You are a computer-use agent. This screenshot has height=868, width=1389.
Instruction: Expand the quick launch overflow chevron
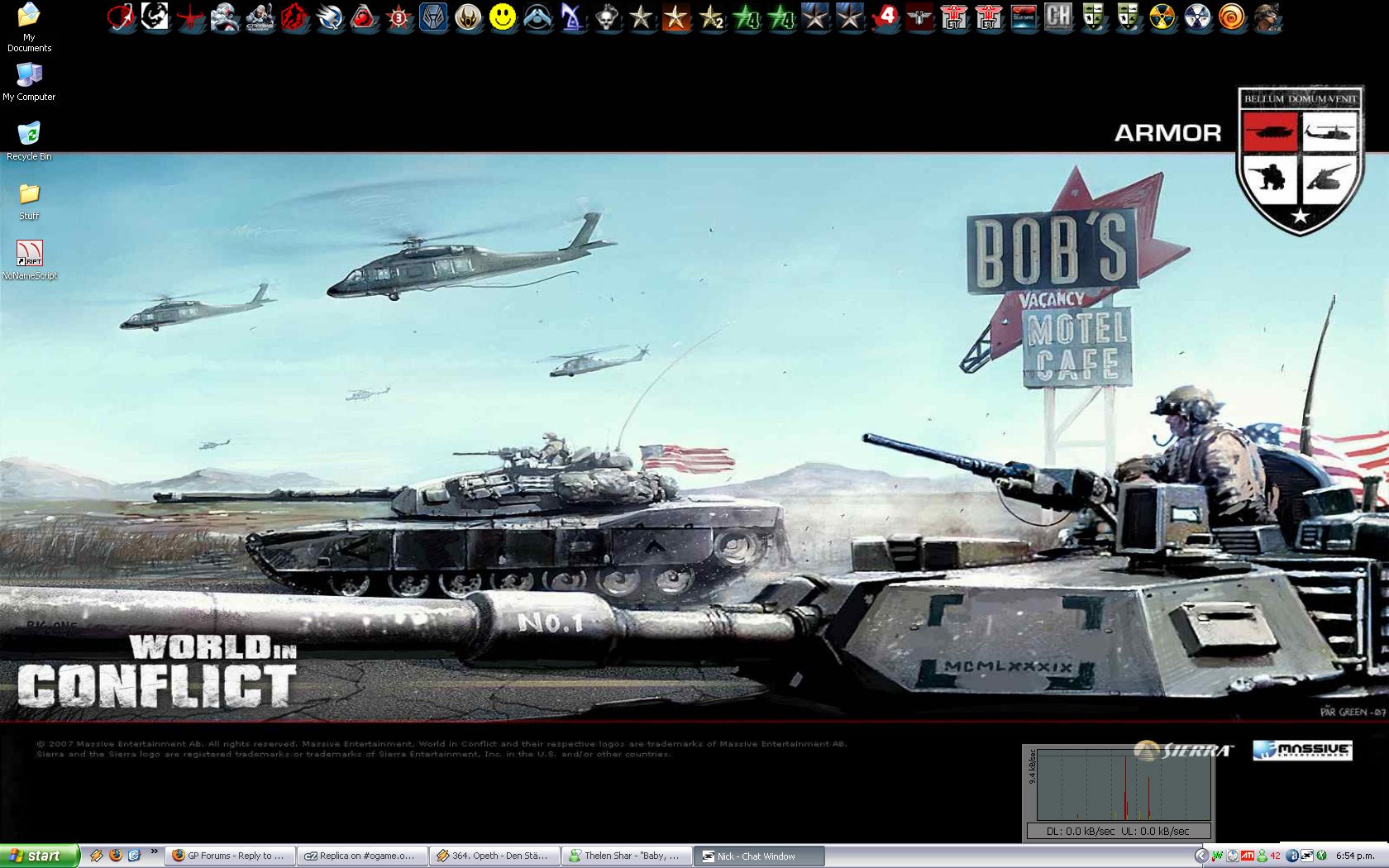coord(154,851)
